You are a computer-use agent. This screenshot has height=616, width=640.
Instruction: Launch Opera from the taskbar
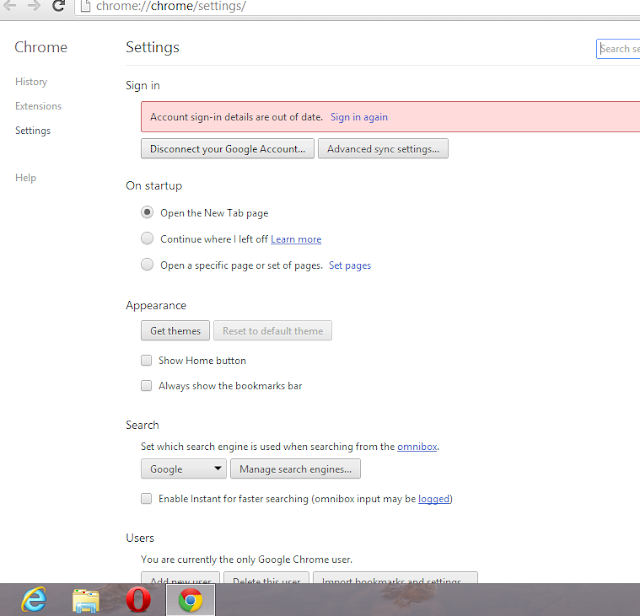pos(138,599)
